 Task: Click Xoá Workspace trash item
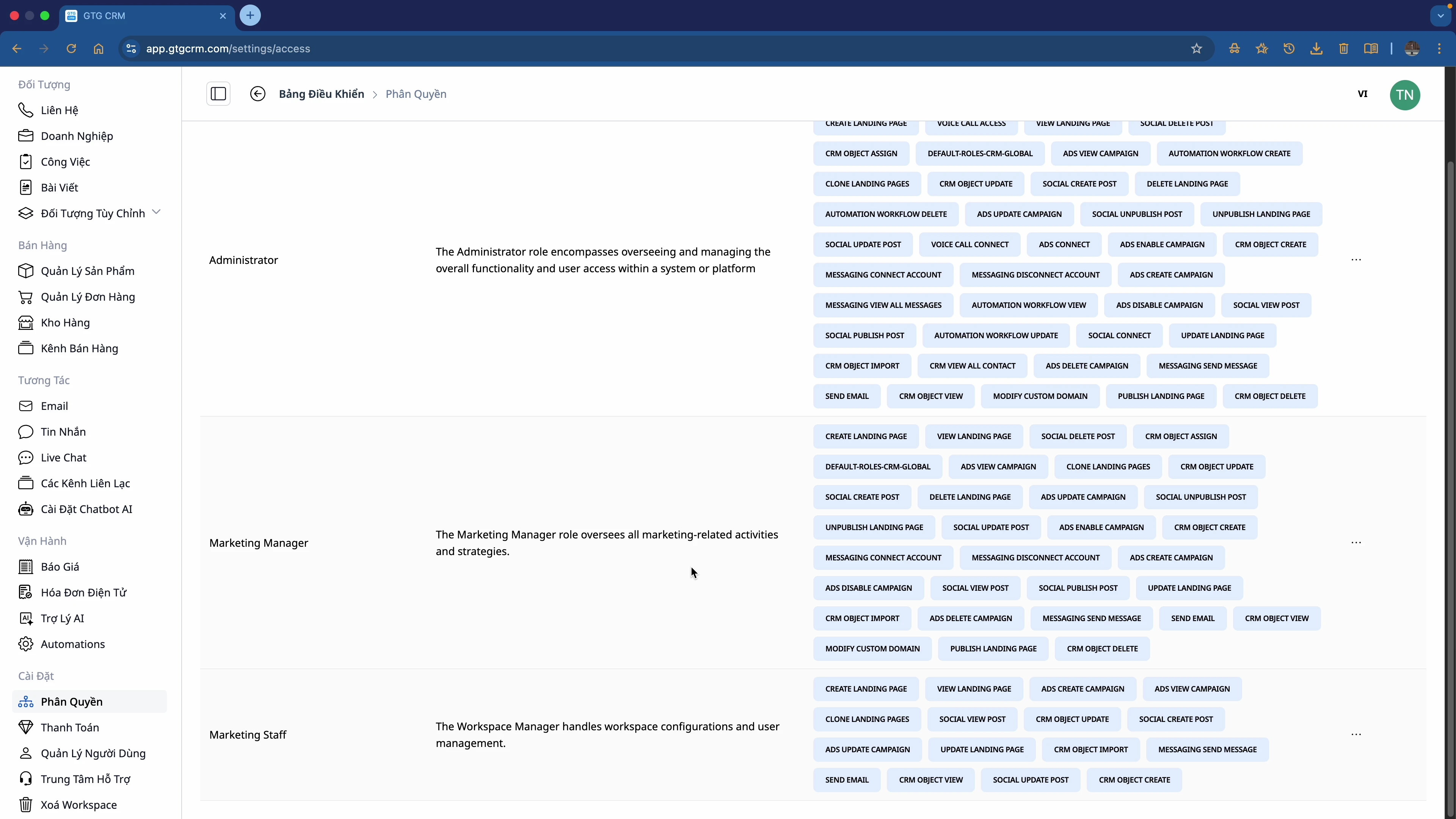[x=78, y=805]
